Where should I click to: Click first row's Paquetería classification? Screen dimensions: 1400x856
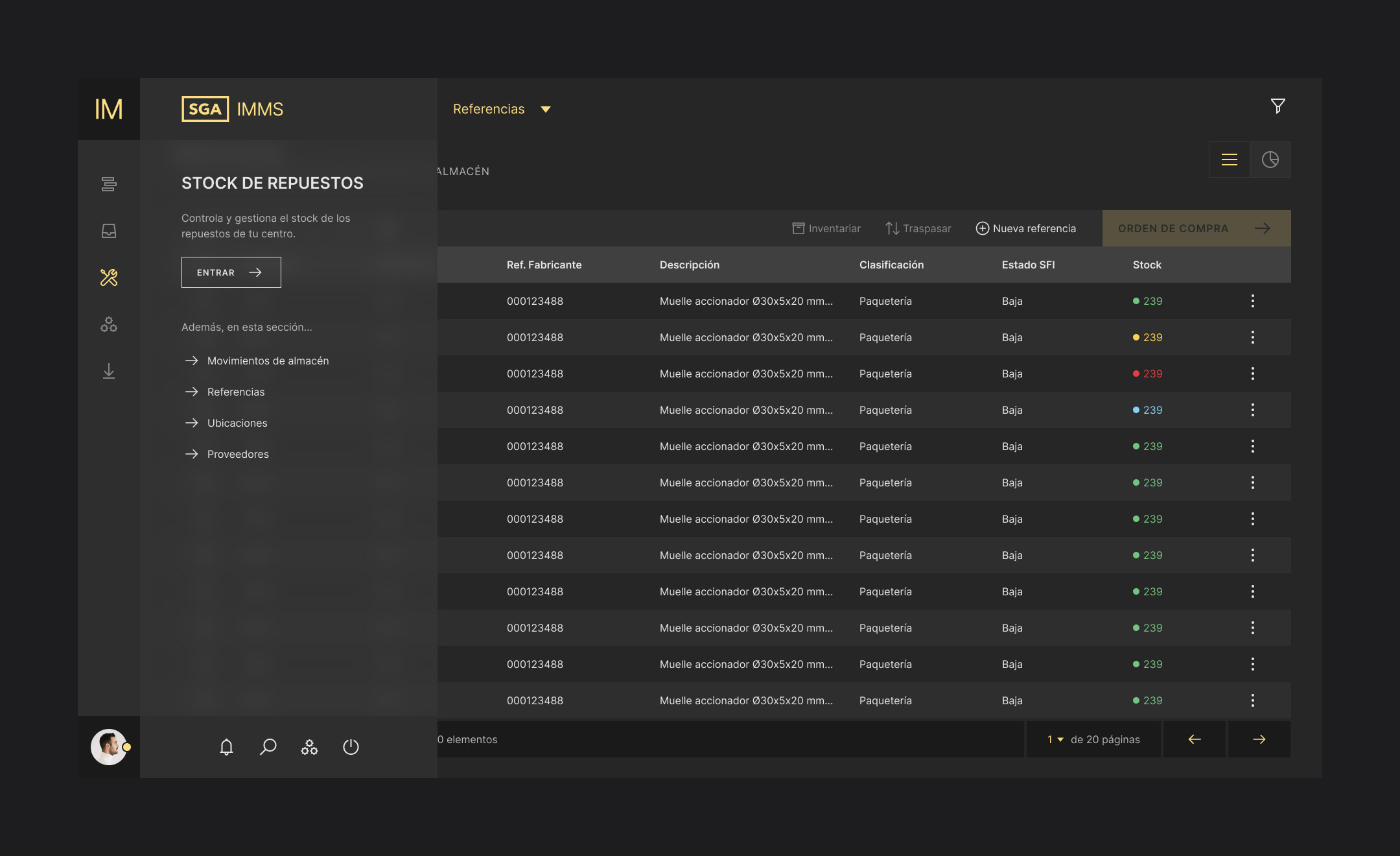pyautogui.click(x=885, y=301)
